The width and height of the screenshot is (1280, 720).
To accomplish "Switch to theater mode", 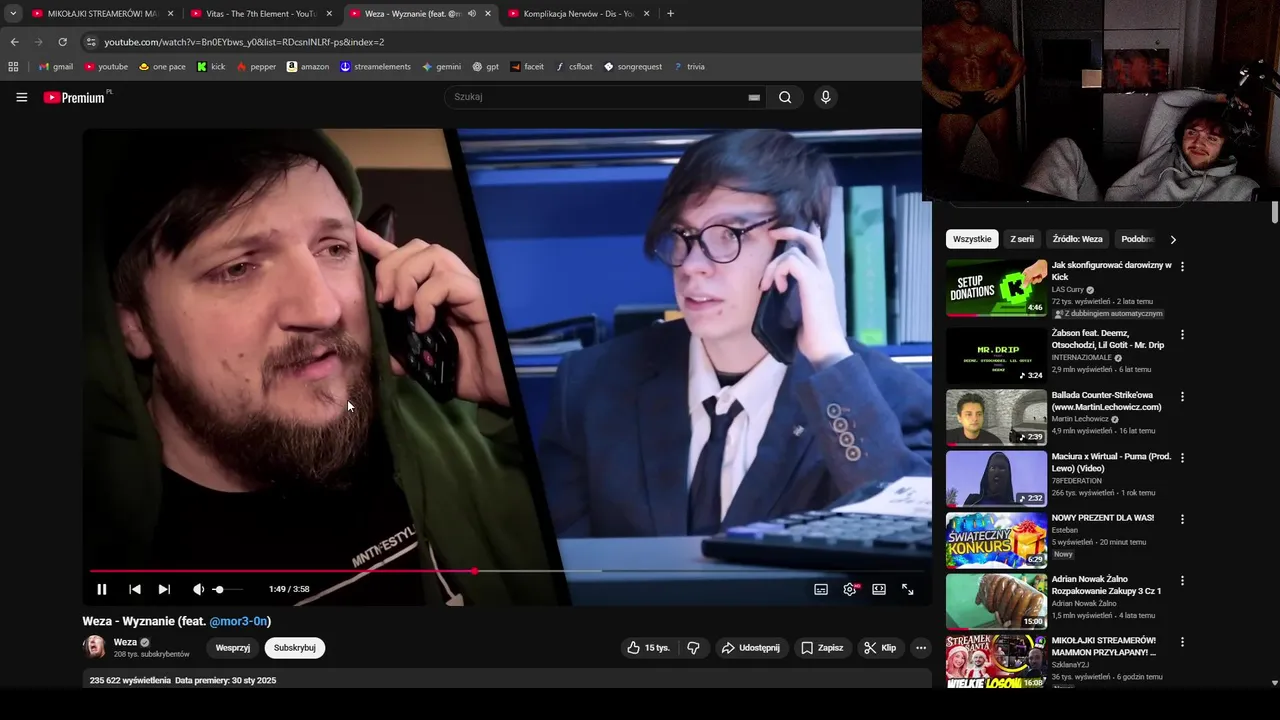I will (x=879, y=589).
